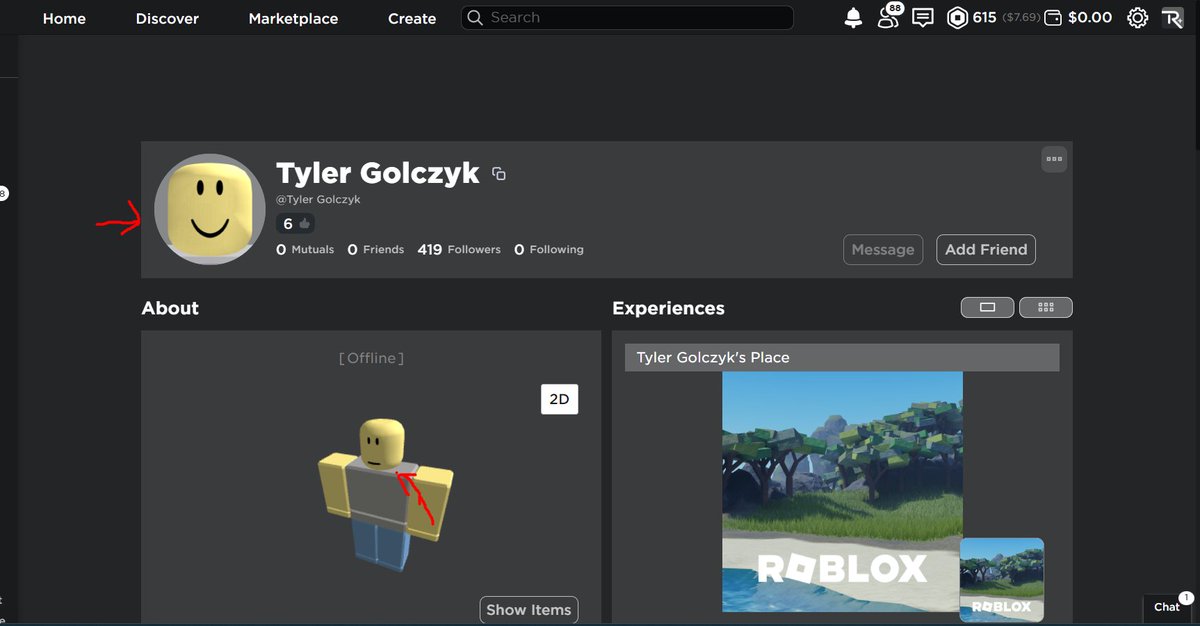Screen dimensions: 1200x626
Task: View the 419 Followers list
Action: 459,249
